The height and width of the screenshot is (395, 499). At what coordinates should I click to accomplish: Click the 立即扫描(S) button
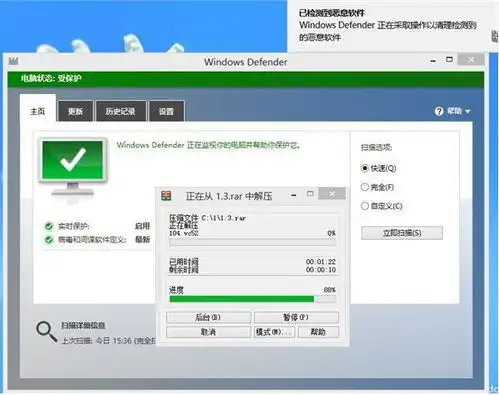(x=402, y=233)
